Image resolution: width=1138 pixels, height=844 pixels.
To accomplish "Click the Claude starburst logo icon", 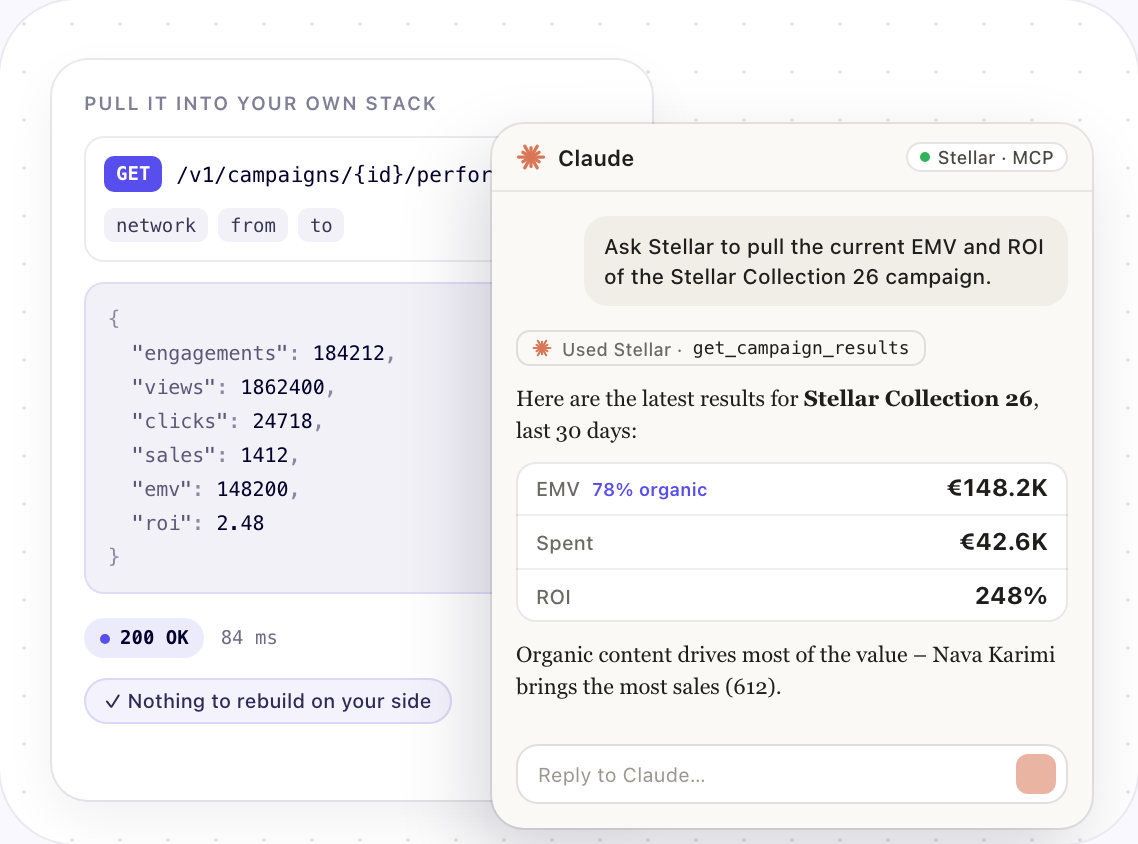I will (x=531, y=157).
